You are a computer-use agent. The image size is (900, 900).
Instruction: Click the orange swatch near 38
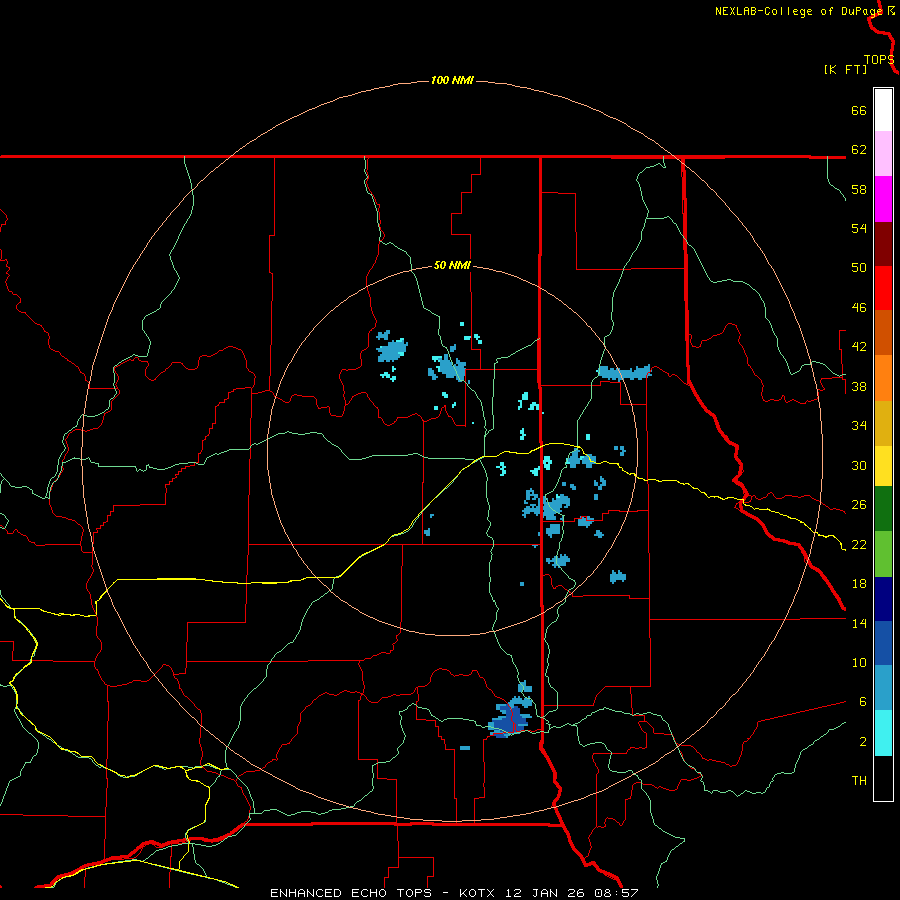tap(883, 378)
